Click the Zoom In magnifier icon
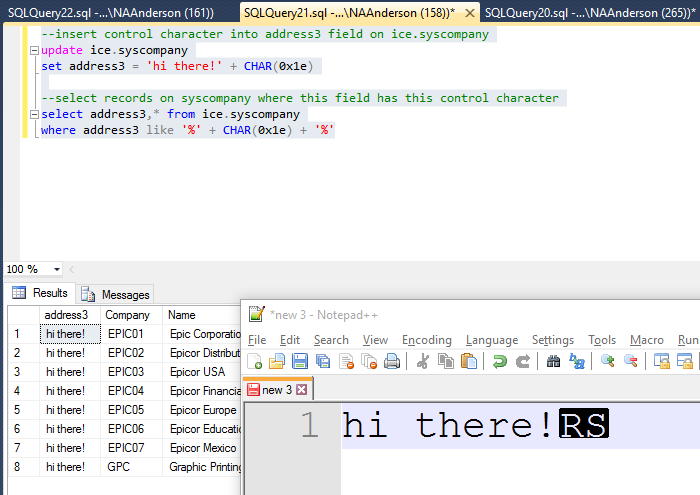The image size is (700, 495). [x=607, y=362]
